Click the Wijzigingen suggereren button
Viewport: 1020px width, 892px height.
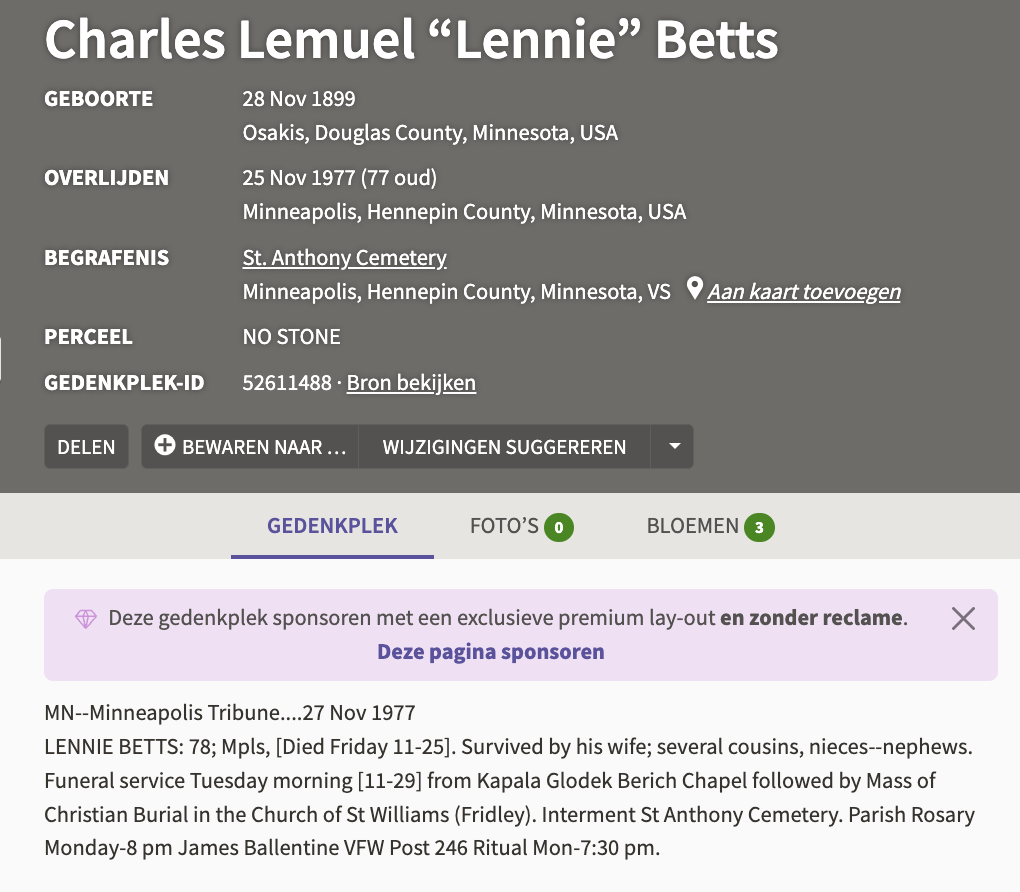click(504, 446)
